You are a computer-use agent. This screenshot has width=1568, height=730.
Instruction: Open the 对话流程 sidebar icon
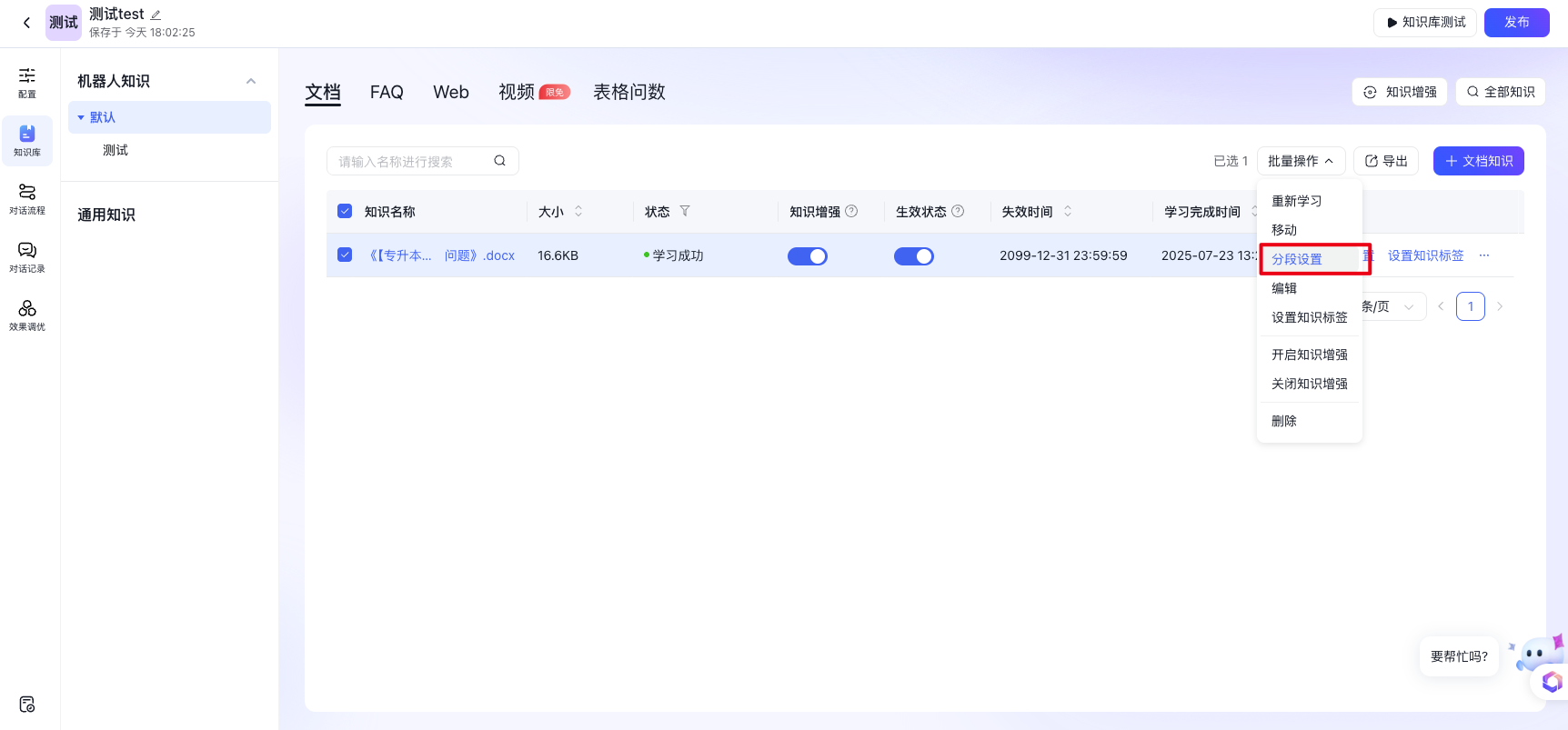click(x=27, y=198)
